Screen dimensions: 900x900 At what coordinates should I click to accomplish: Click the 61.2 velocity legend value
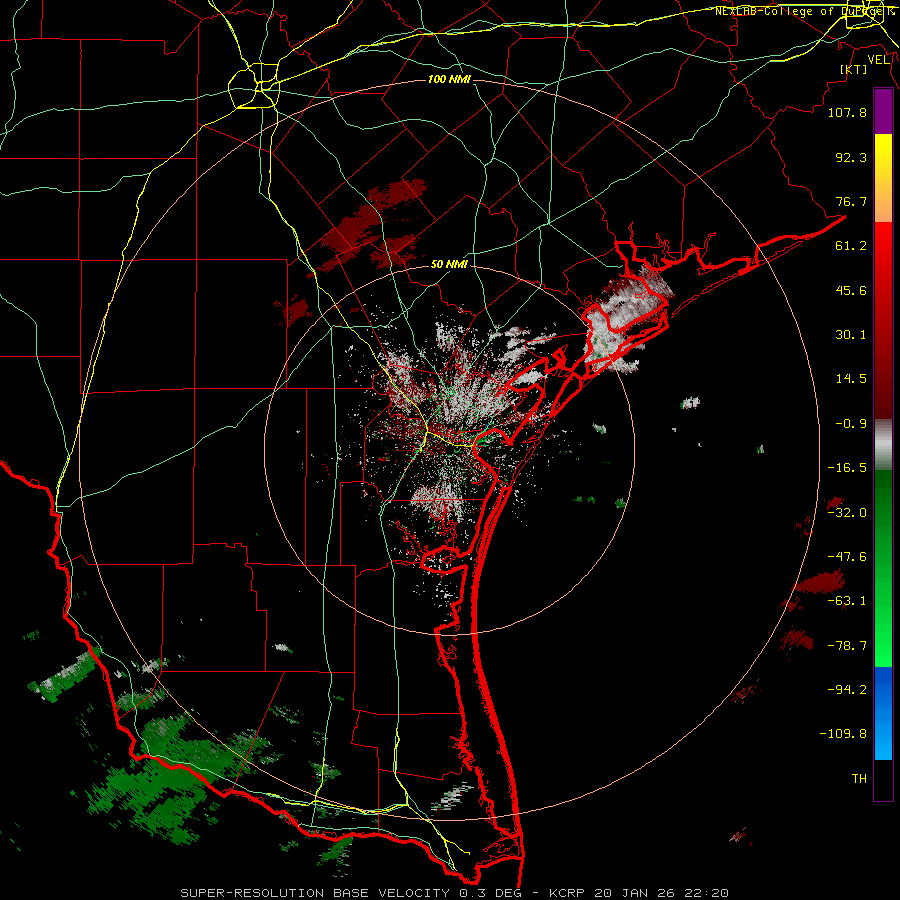(851, 246)
